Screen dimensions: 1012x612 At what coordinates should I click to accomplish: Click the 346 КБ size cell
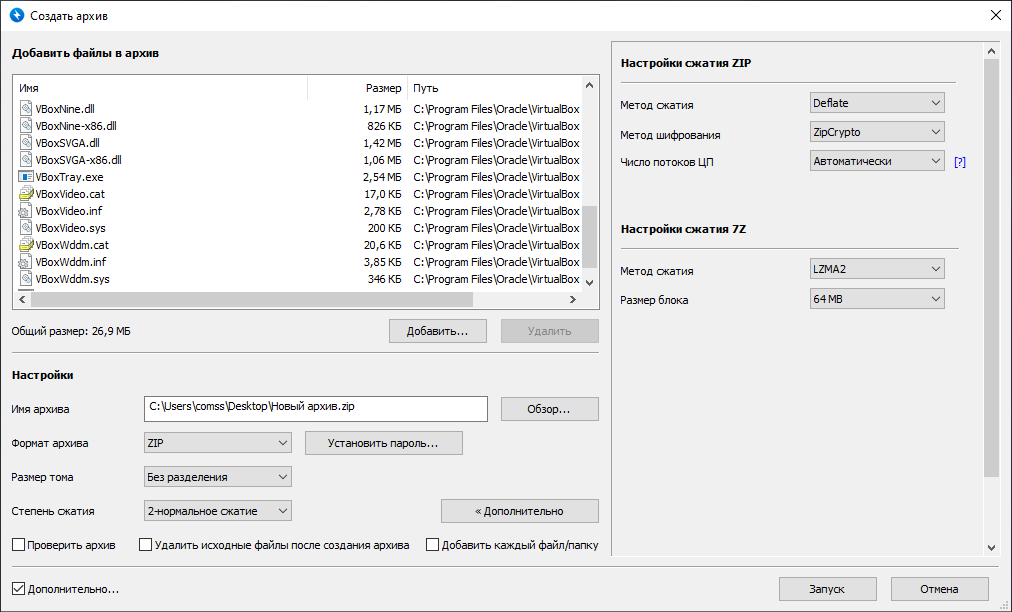point(384,279)
